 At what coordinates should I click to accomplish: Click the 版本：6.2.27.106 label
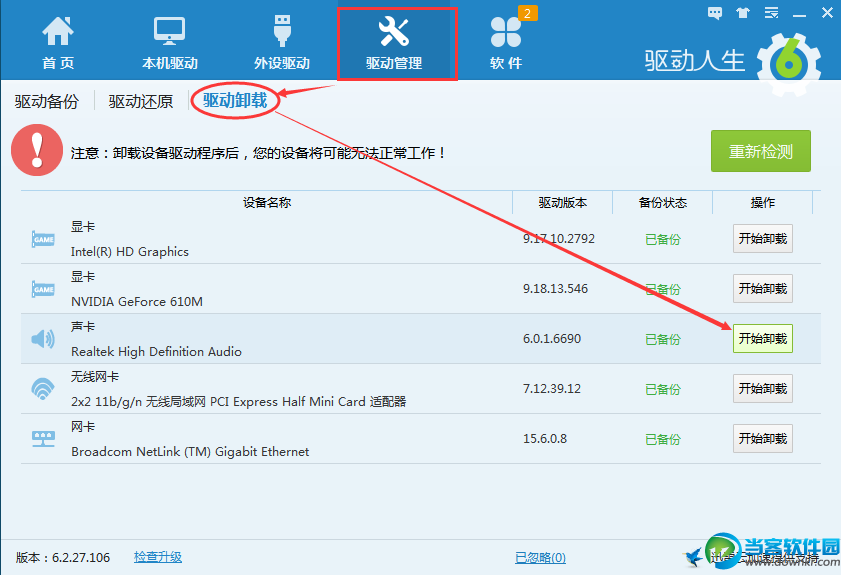point(63,558)
